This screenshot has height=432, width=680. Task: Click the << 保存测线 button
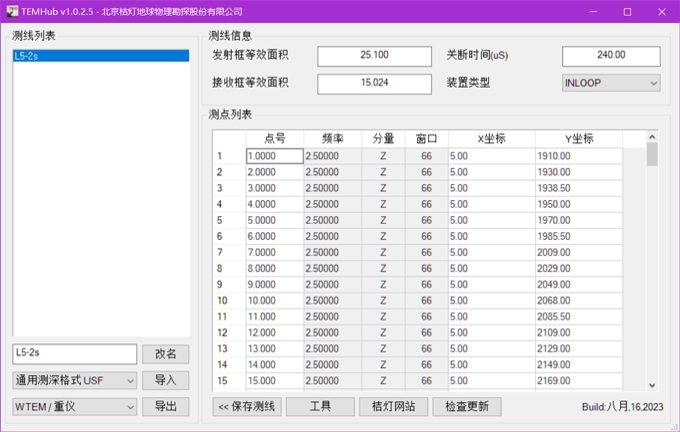click(247, 406)
